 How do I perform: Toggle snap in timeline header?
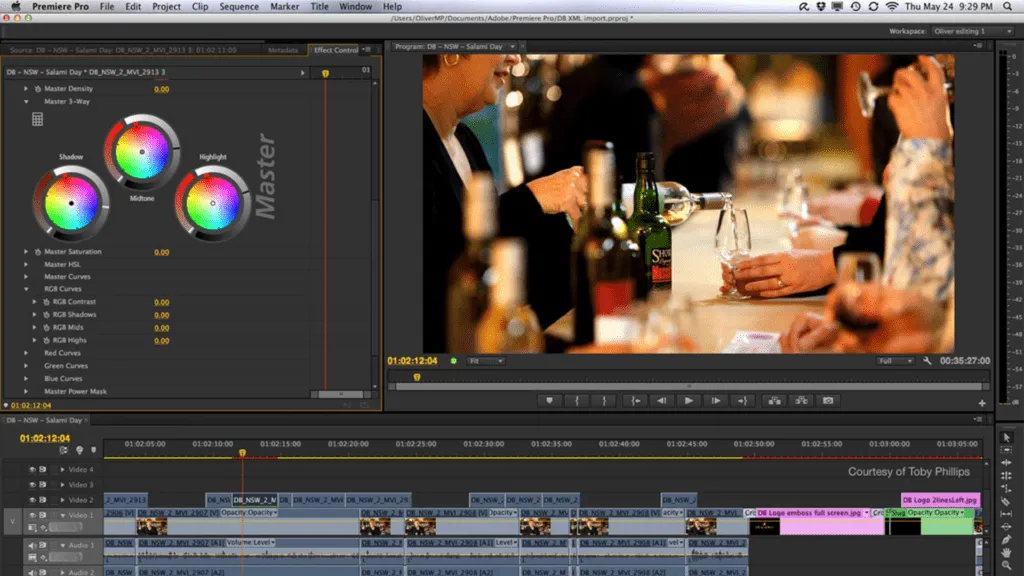click(63, 450)
